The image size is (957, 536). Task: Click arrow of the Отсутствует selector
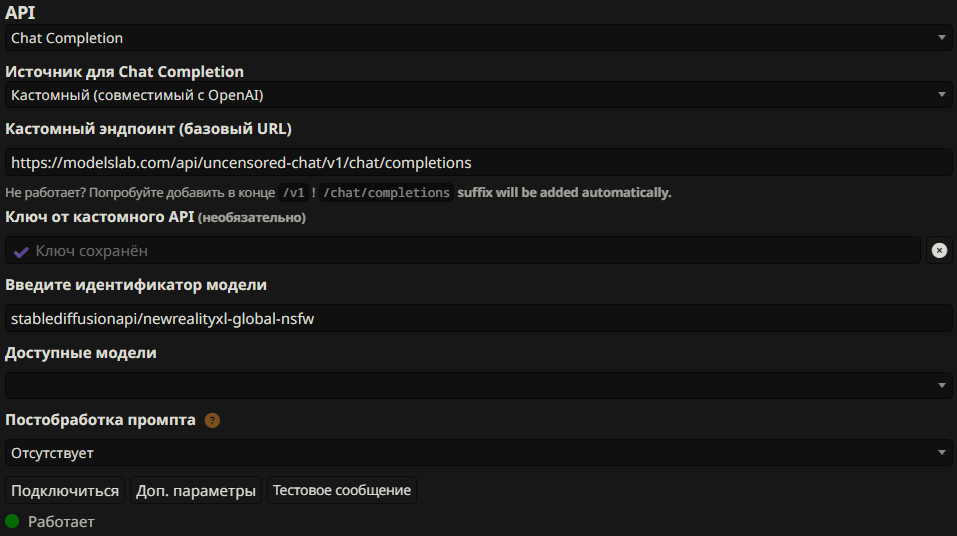click(x=942, y=453)
